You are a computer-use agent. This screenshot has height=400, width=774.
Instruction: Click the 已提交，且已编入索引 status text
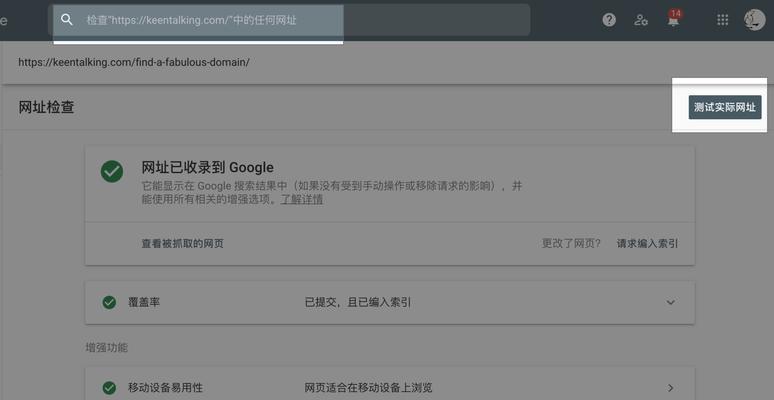pyautogui.click(x=358, y=303)
